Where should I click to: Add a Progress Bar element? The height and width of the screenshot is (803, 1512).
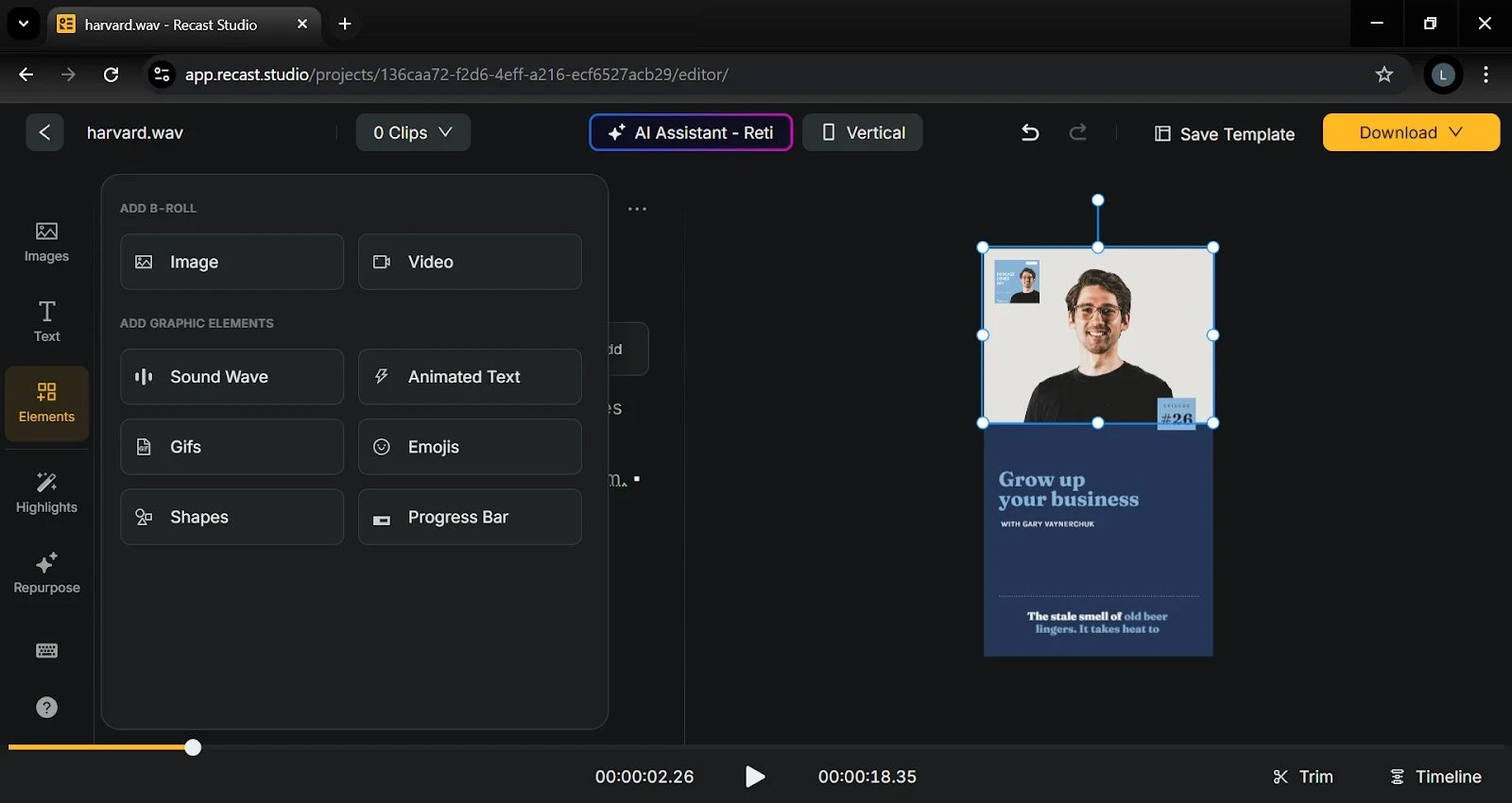coord(470,517)
